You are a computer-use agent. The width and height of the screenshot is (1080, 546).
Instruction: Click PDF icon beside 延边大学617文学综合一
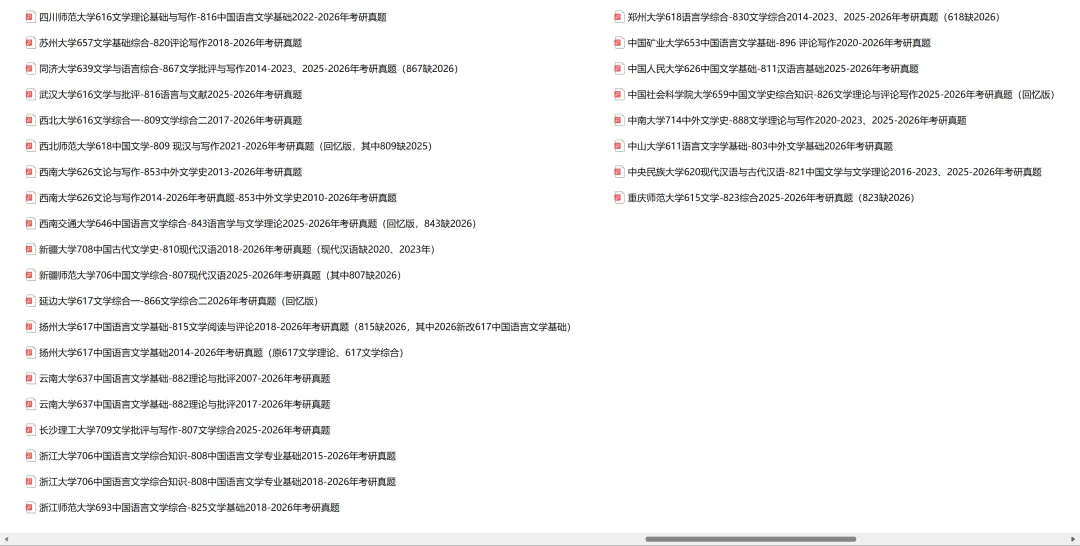pyautogui.click(x=30, y=301)
